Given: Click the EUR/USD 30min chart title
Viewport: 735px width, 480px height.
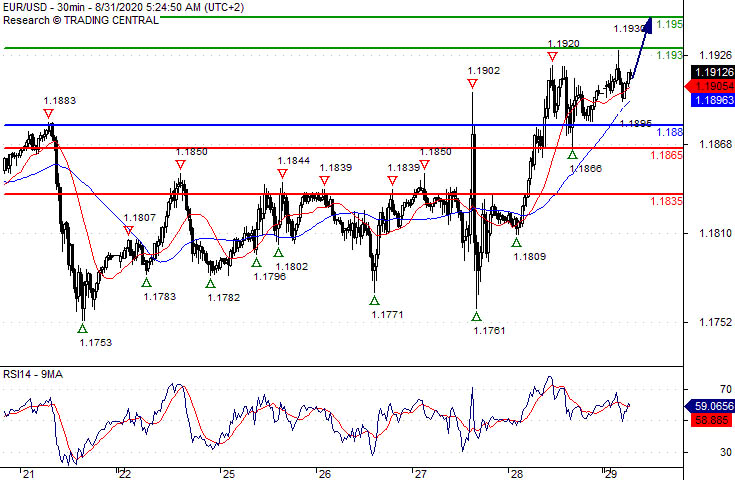Looking at the screenshot, I should (124, 8).
